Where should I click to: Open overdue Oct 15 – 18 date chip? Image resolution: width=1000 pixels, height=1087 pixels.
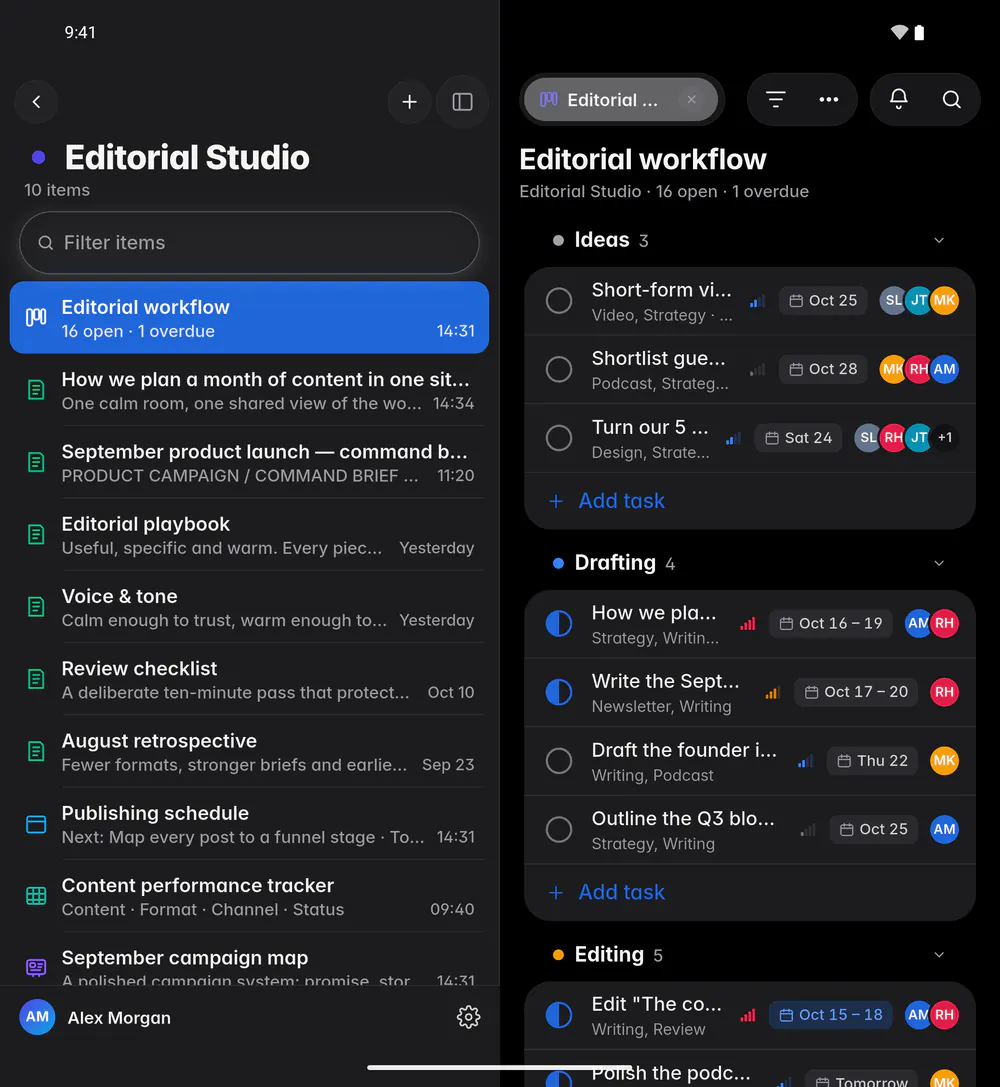830,1016
